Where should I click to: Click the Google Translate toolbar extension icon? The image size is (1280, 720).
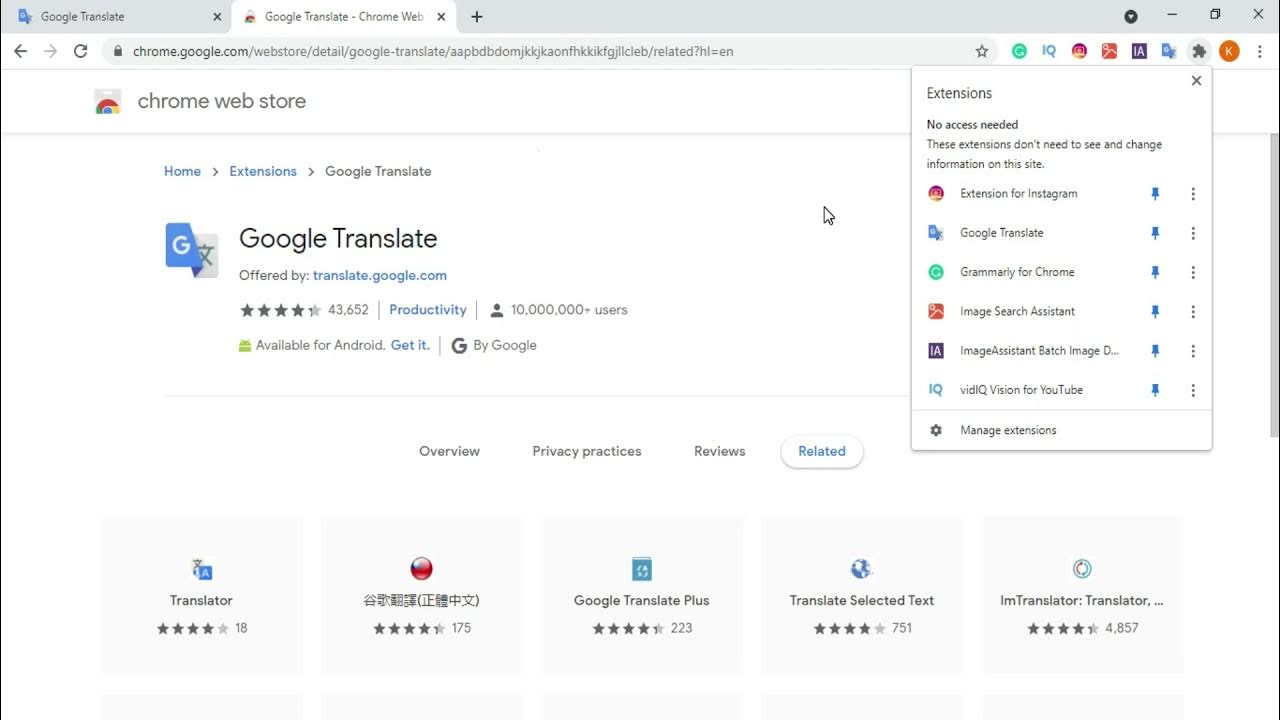(x=1169, y=51)
